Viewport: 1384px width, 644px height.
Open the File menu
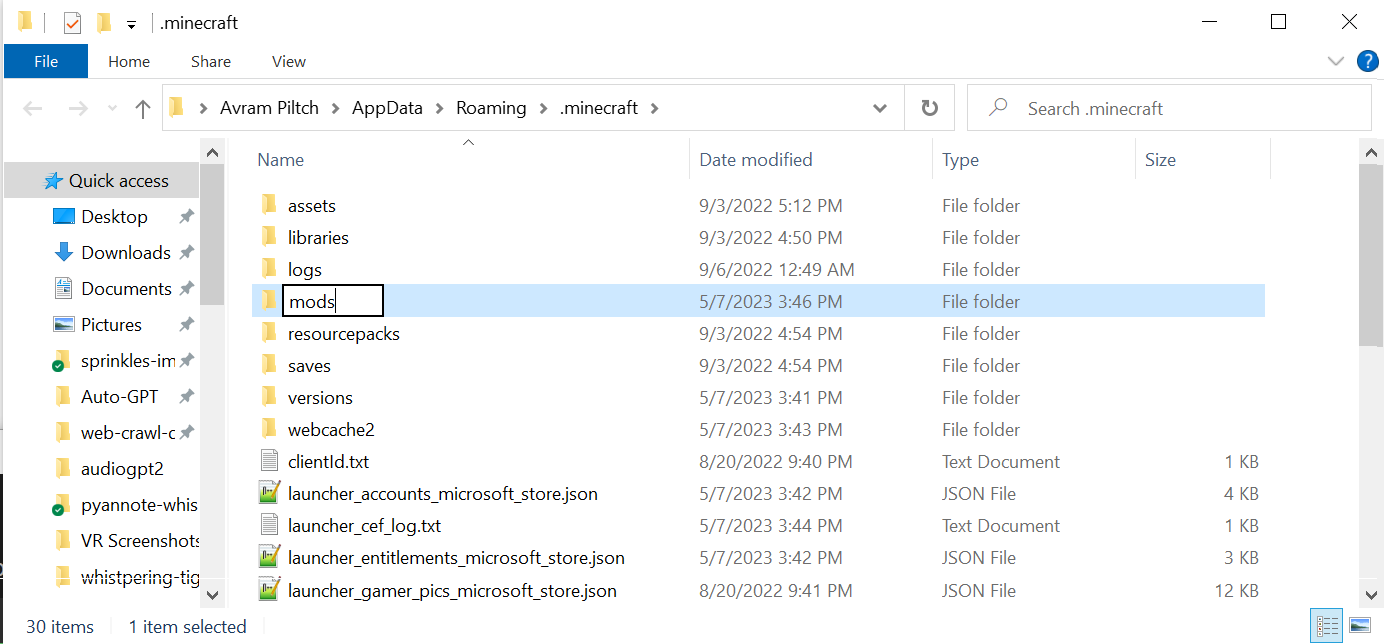[46, 61]
